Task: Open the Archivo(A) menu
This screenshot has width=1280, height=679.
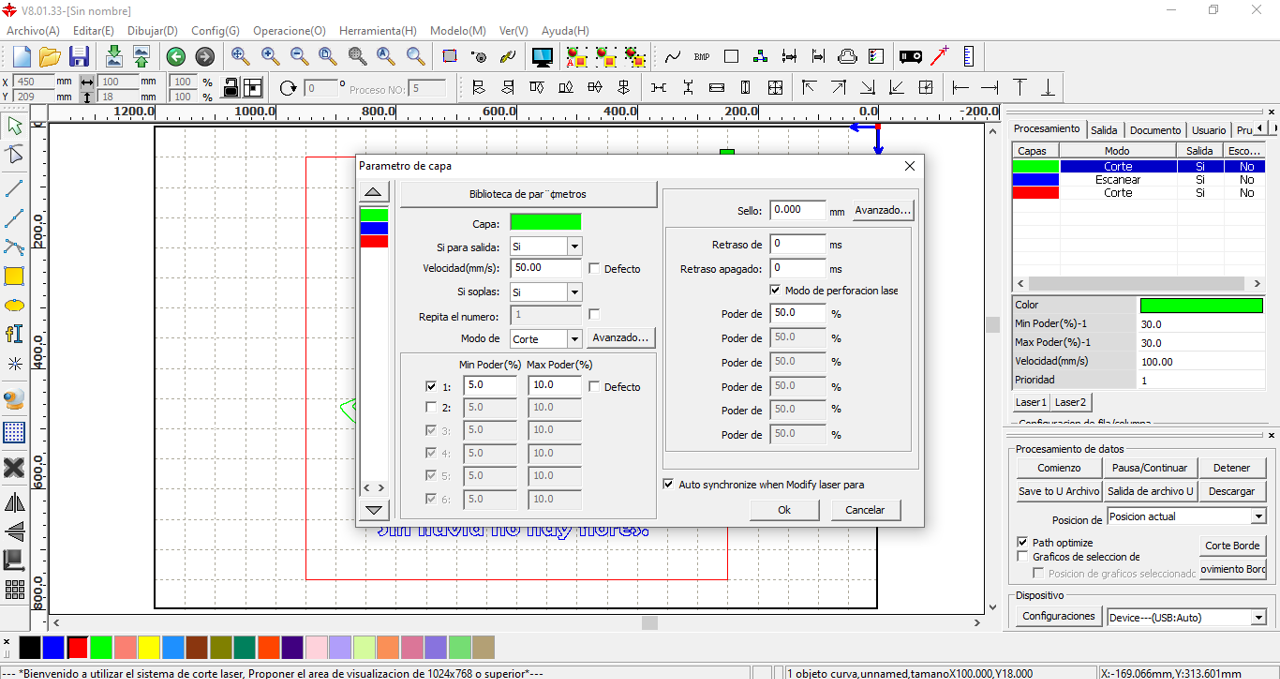Action: coord(32,31)
